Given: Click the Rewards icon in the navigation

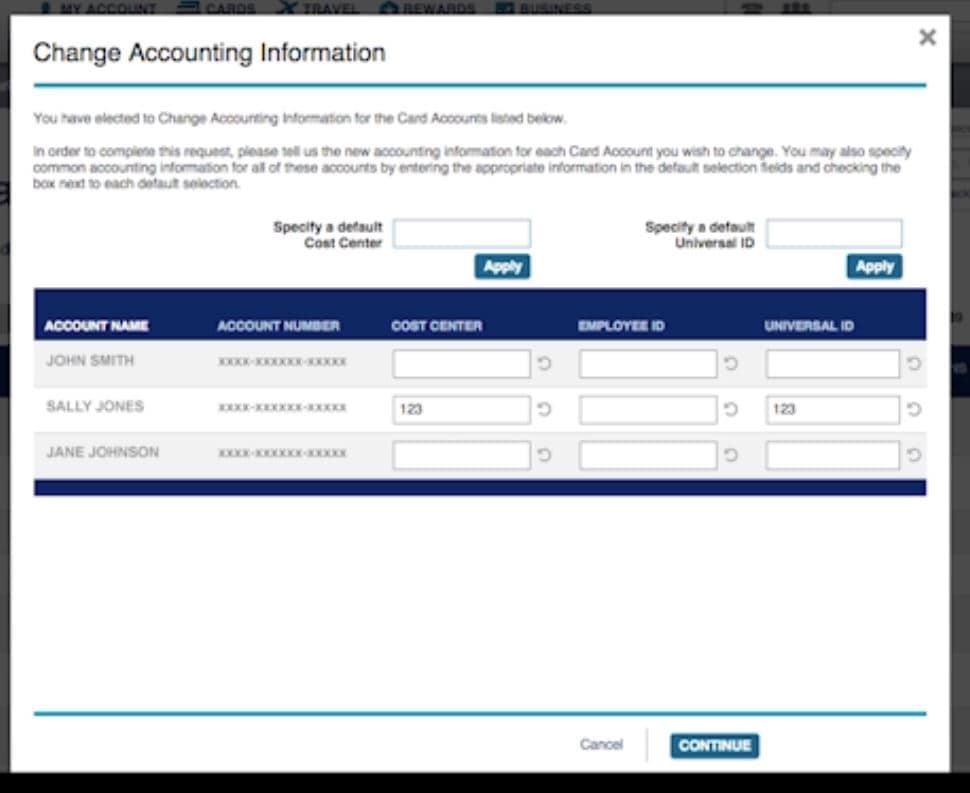Looking at the screenshot, I should [387, 8].
